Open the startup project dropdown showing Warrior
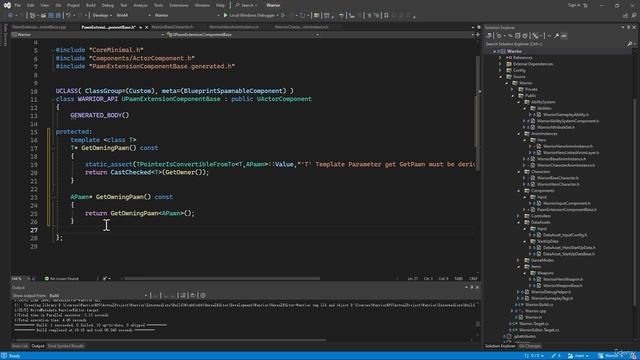The width and height of the screenshot is (640, 360). 187,16
